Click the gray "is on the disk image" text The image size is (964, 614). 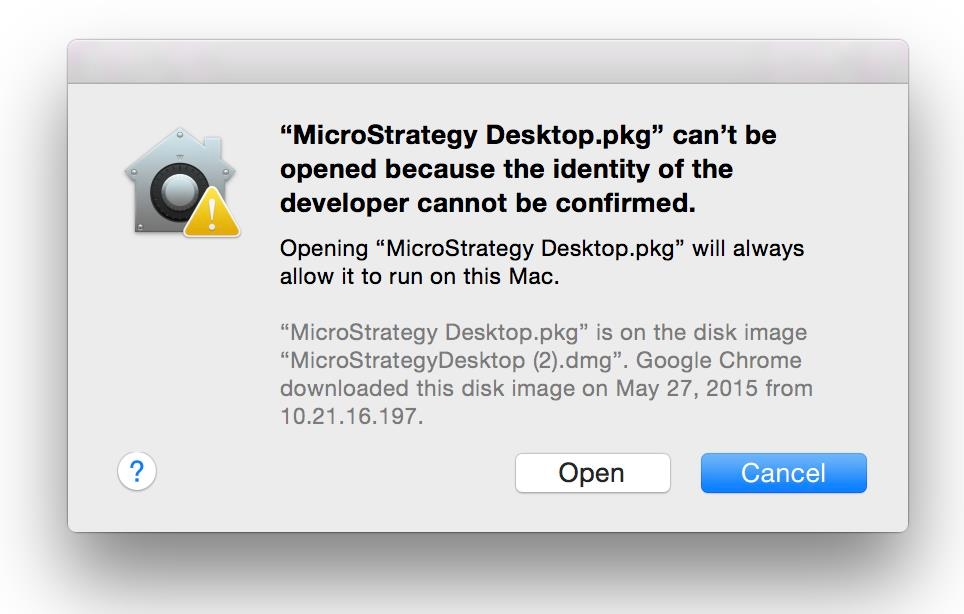click(x=701, y=333)
